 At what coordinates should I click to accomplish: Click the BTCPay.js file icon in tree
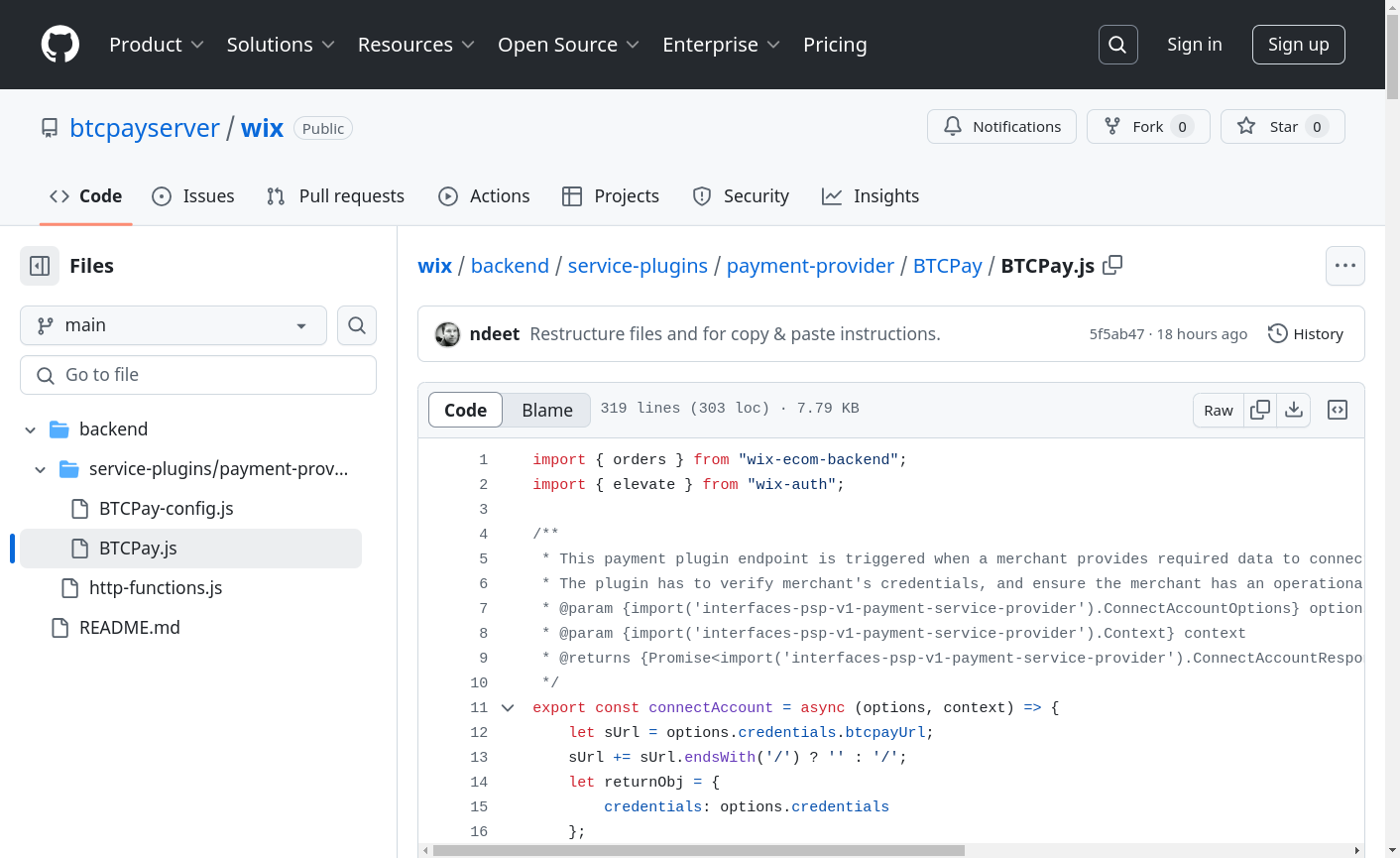(80, 549)
